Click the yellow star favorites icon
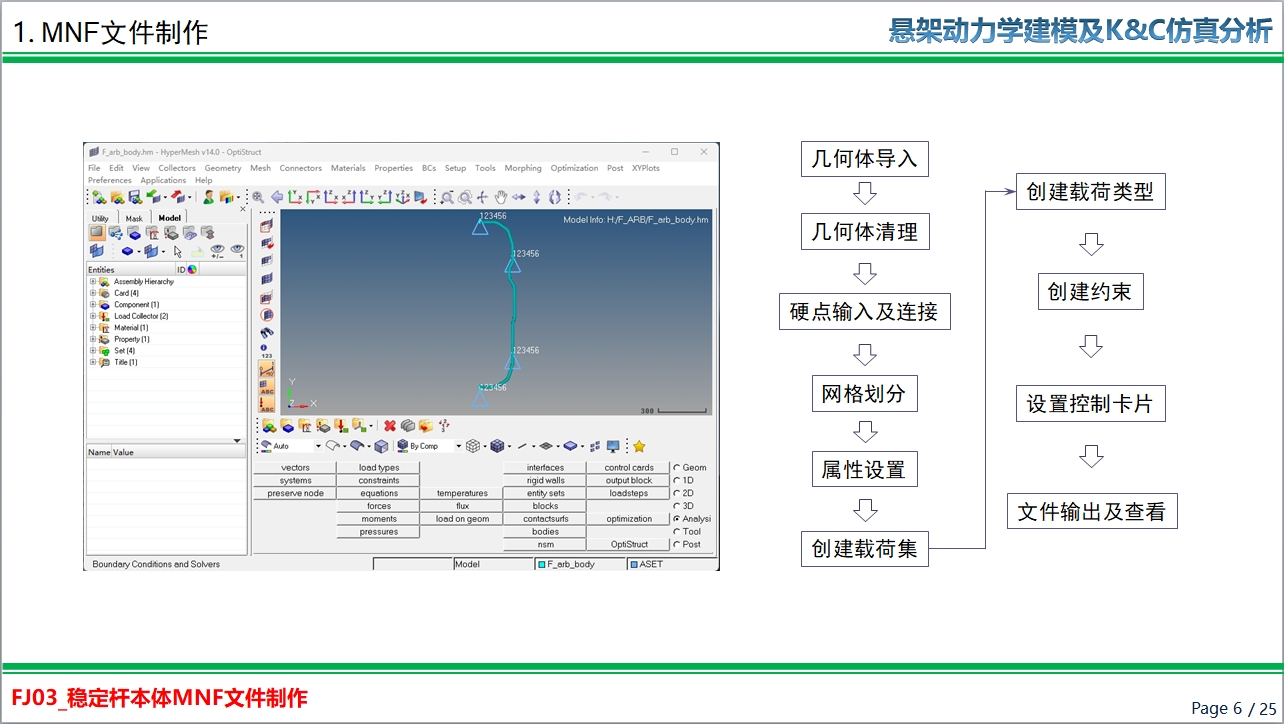Image resolution: width=1284 pixels, height=724 pixels. [639, 446]
